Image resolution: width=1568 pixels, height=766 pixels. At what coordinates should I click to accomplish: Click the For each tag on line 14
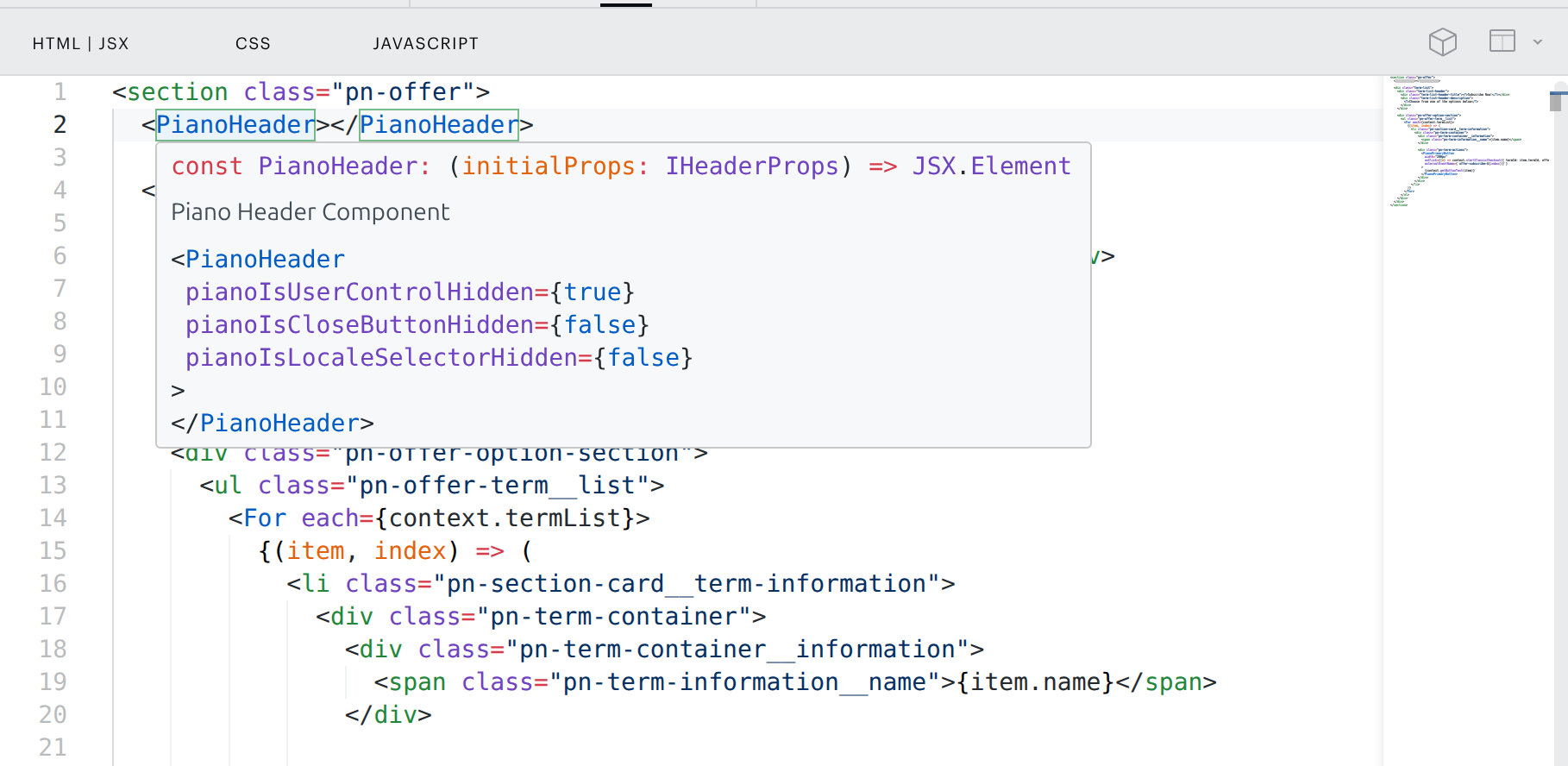pyautogui.click(x=439, y=518)
